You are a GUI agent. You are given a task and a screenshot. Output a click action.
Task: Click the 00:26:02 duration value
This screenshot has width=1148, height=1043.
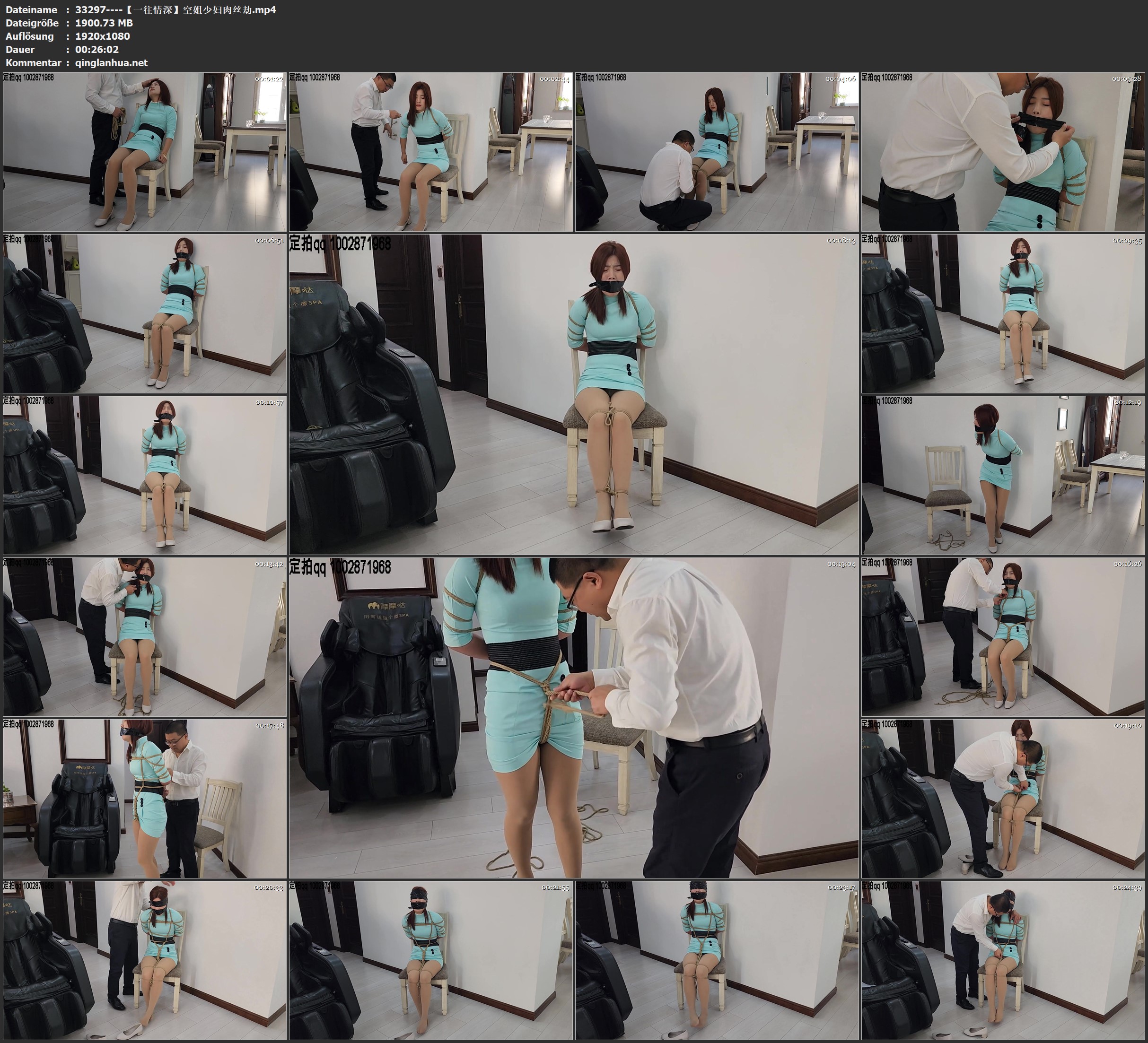point(97,50)
